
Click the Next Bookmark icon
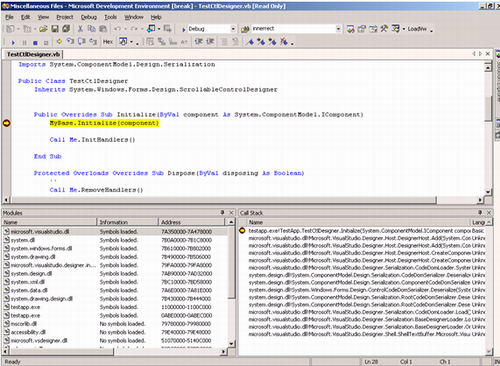261,42
